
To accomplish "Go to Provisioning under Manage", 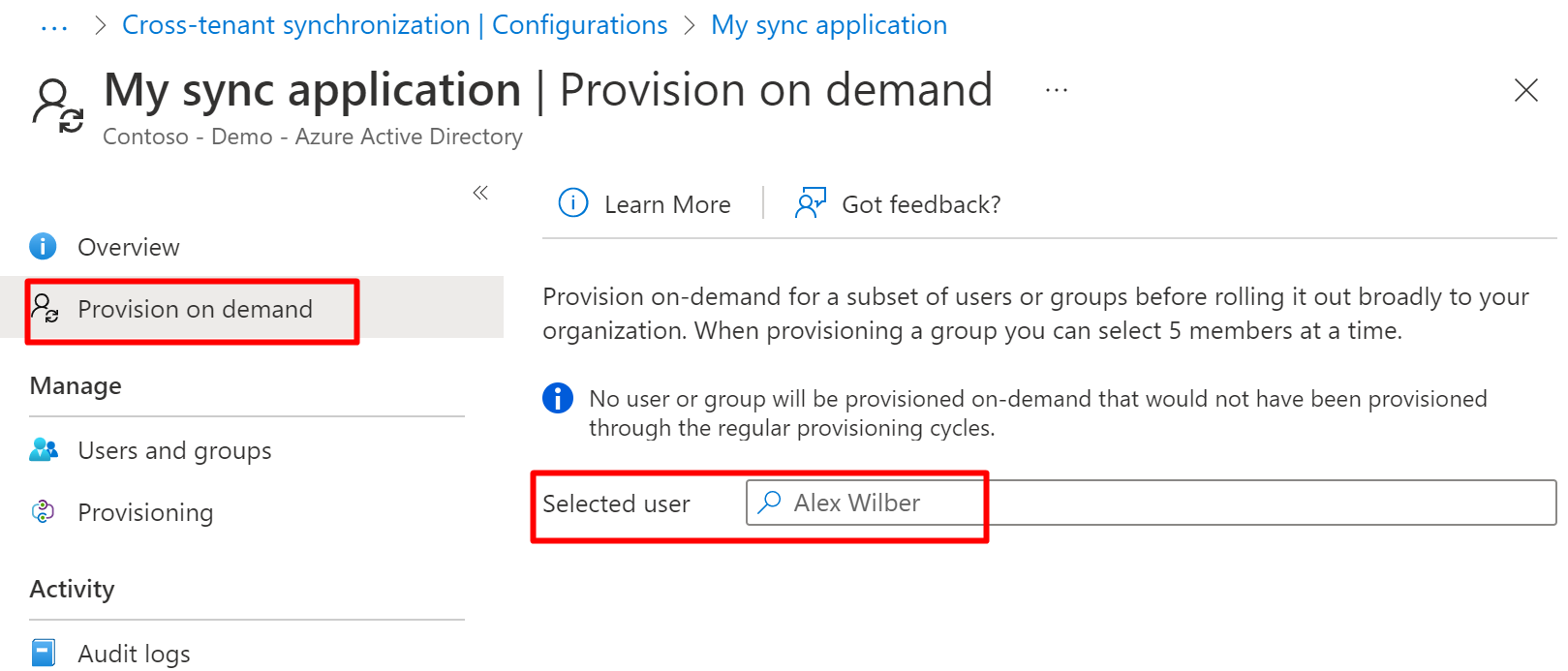I will tap(145, 513).
